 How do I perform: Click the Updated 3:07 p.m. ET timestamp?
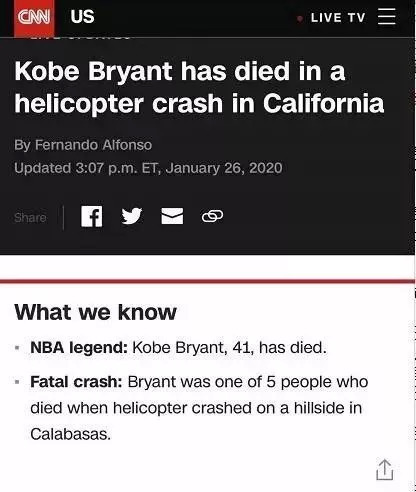click(148, 168)
